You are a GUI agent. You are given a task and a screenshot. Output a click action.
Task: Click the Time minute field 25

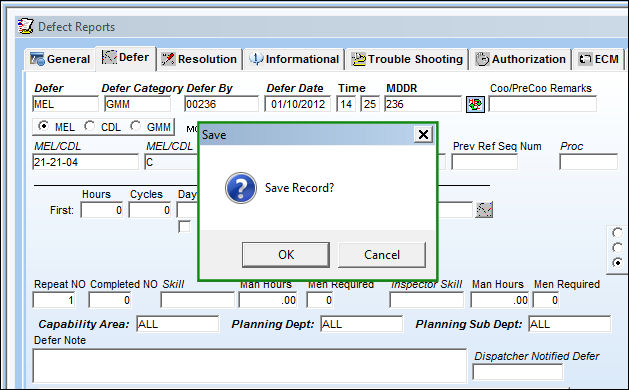click(370, 104)
